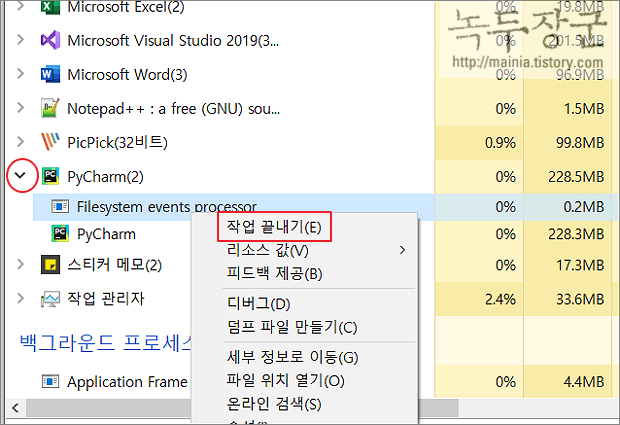Expand the 스티커 메모(2) group
The image size is (620, 425).
[21, 264]
